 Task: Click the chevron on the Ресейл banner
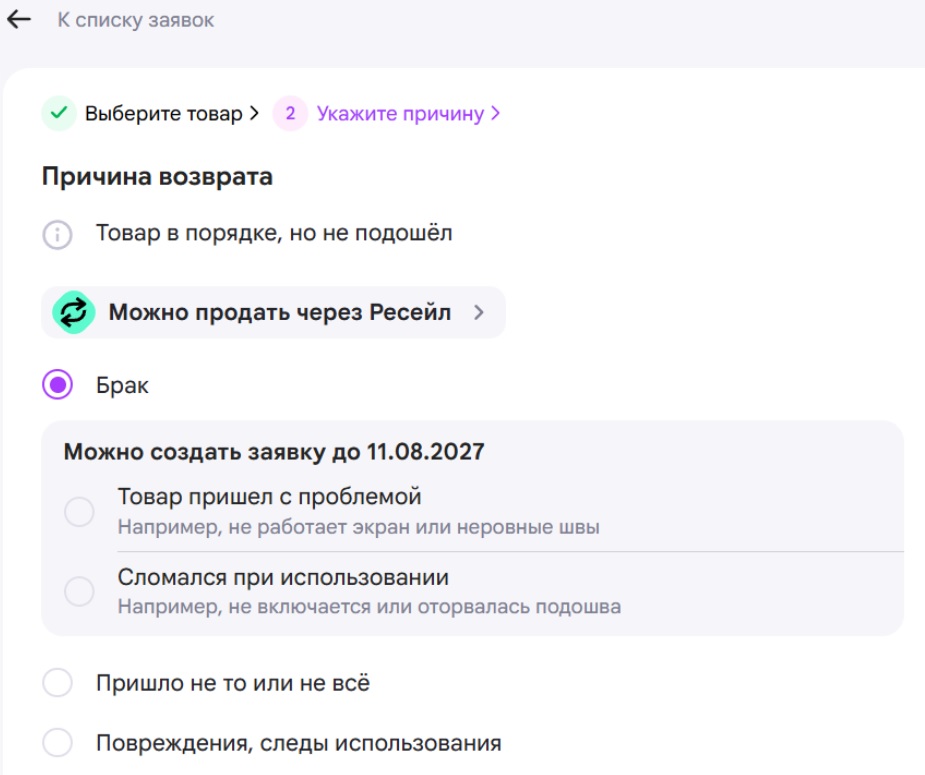click(478, 313)
